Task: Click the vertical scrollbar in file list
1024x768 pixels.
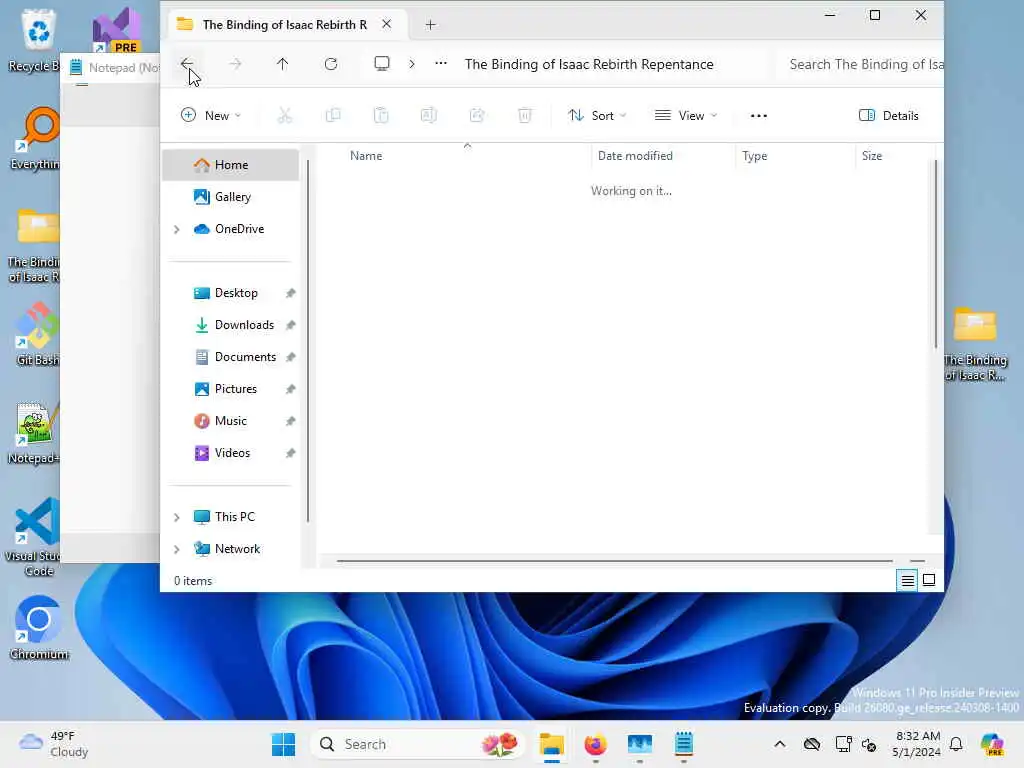Action: tap(935, 255)
